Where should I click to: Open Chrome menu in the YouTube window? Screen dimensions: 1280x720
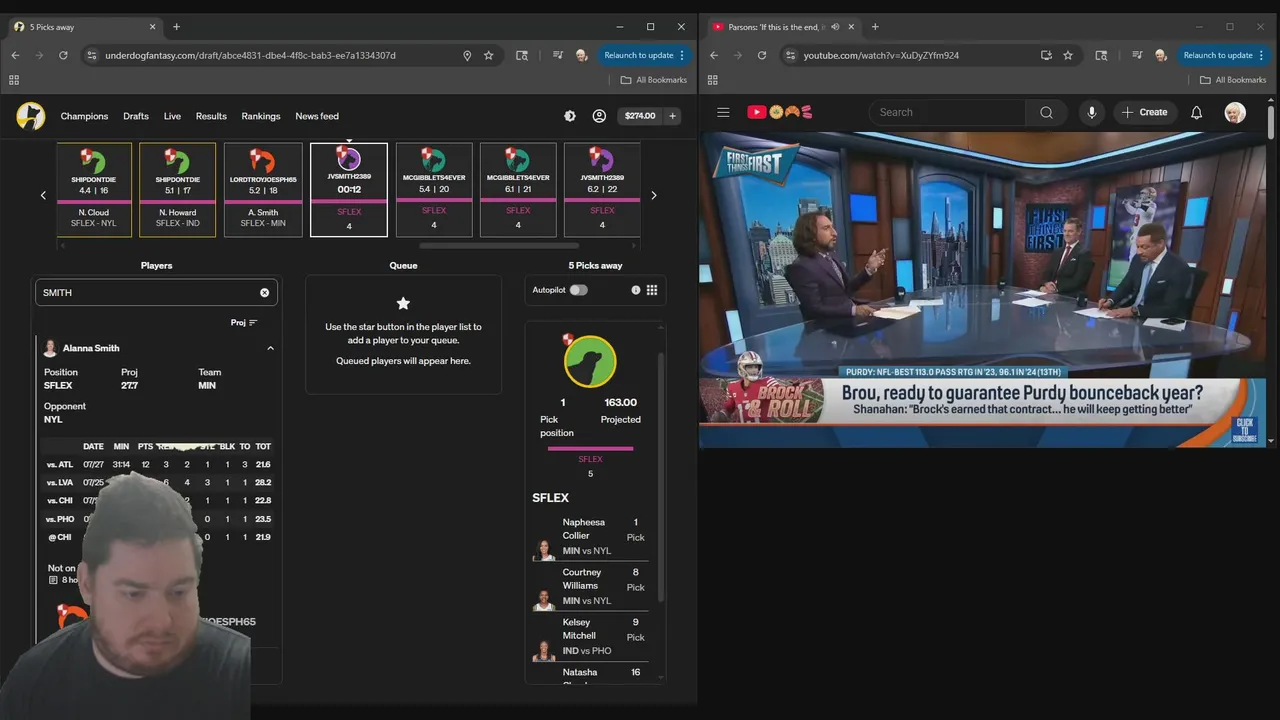tap(1261, 55)
